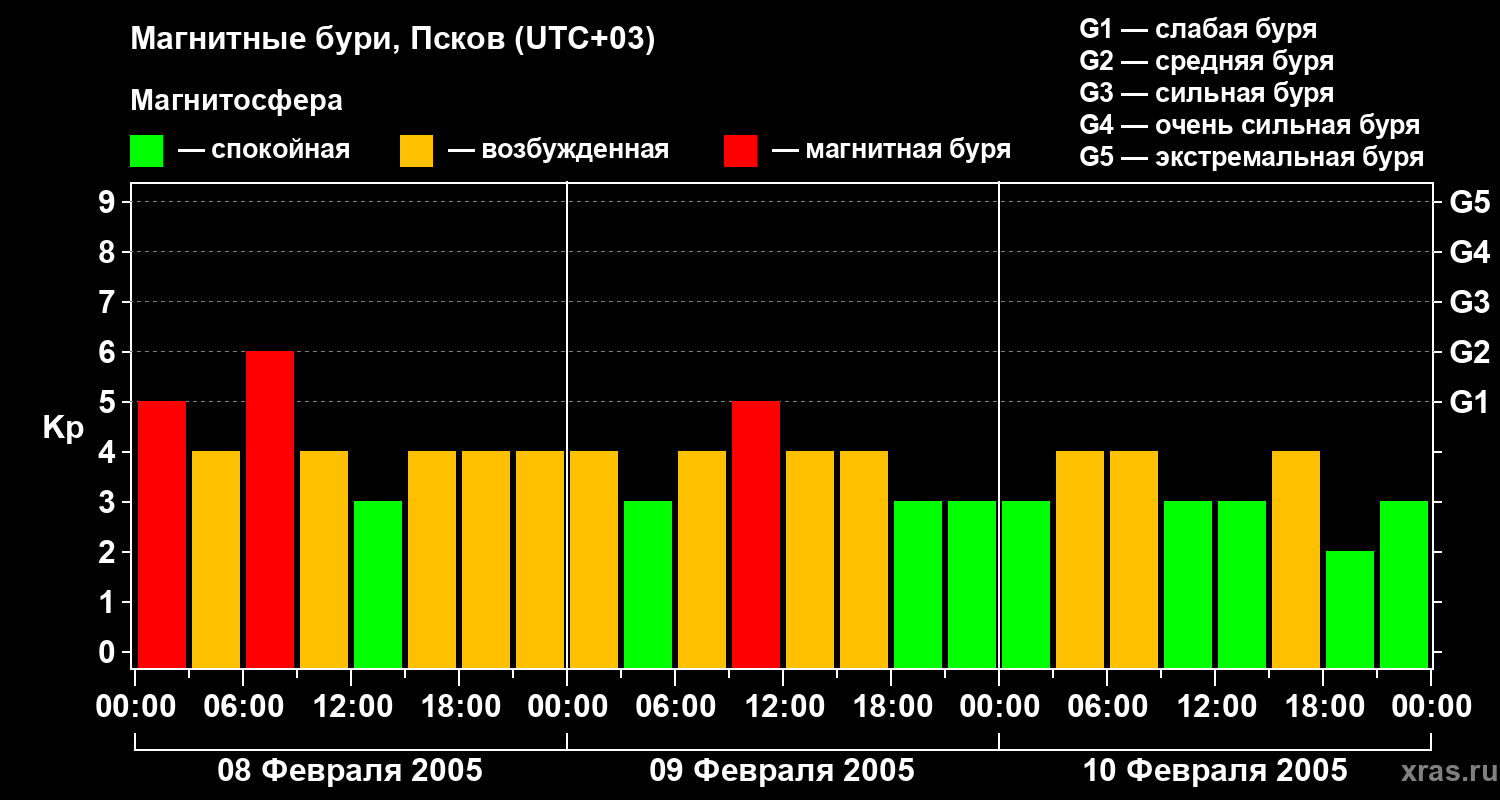The image size is (1500, 800).
Task: Click the 'G1 — слабая буря' legend line
Action: 1198,29
